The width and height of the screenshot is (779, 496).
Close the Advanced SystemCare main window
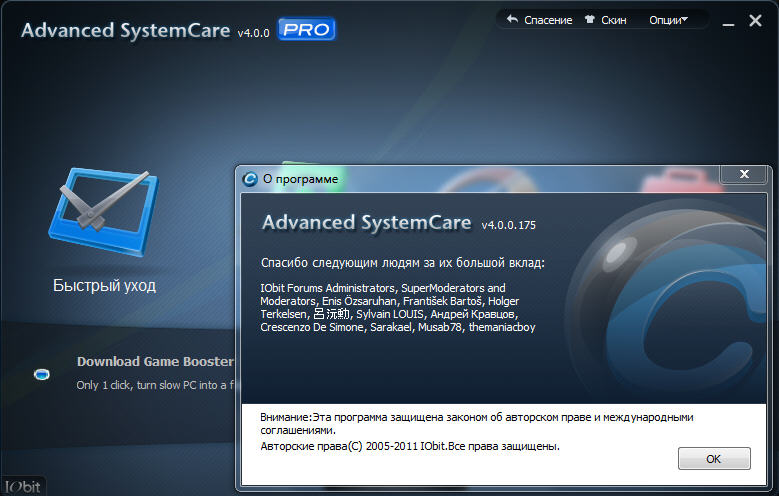coord(756,20)
